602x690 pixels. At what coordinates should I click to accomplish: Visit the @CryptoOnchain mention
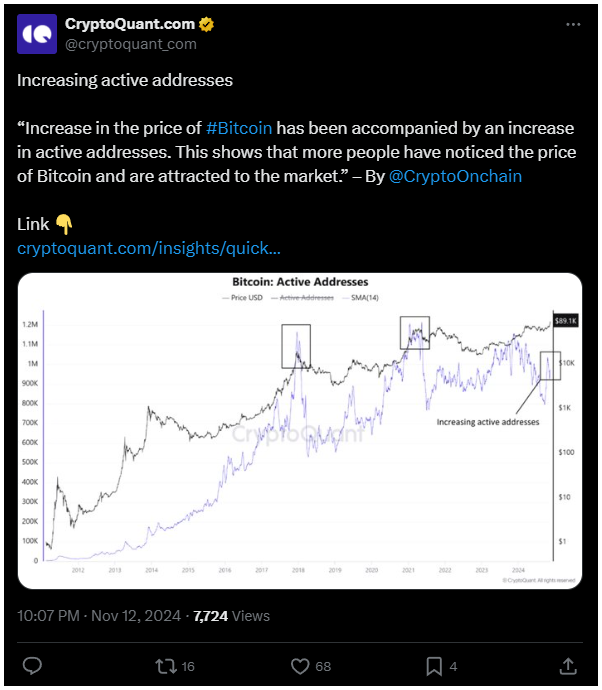pyautogui.click(x=455, y=176)
